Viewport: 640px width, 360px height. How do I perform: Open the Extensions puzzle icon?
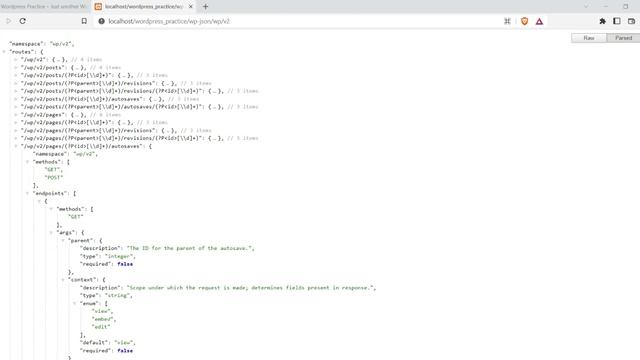click(x=602, y=21)
